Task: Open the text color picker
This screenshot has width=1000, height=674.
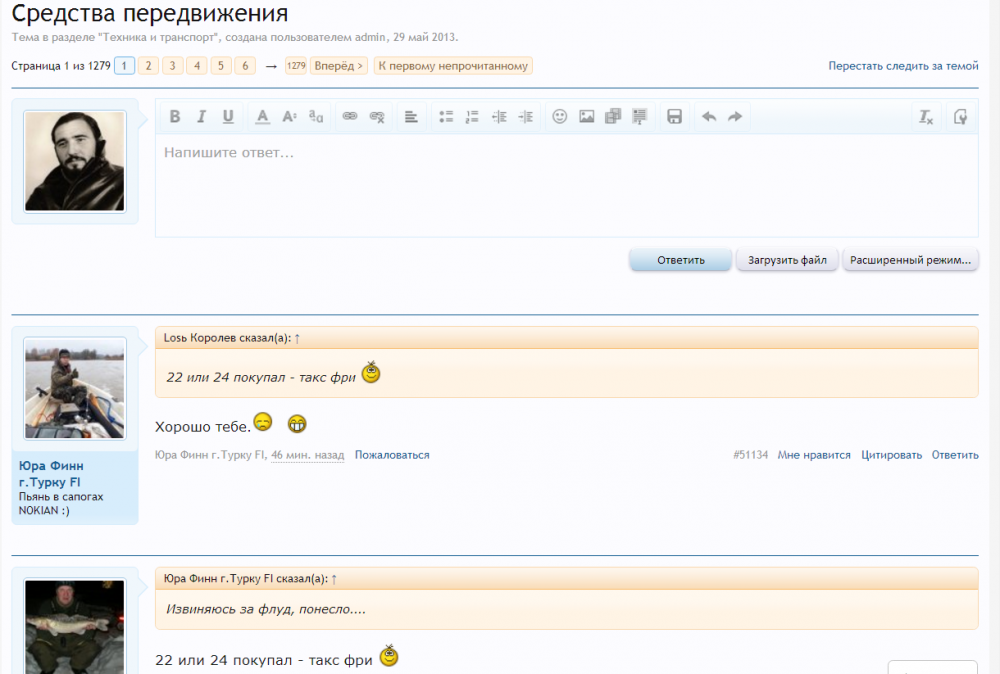Action: pos(262,117)
